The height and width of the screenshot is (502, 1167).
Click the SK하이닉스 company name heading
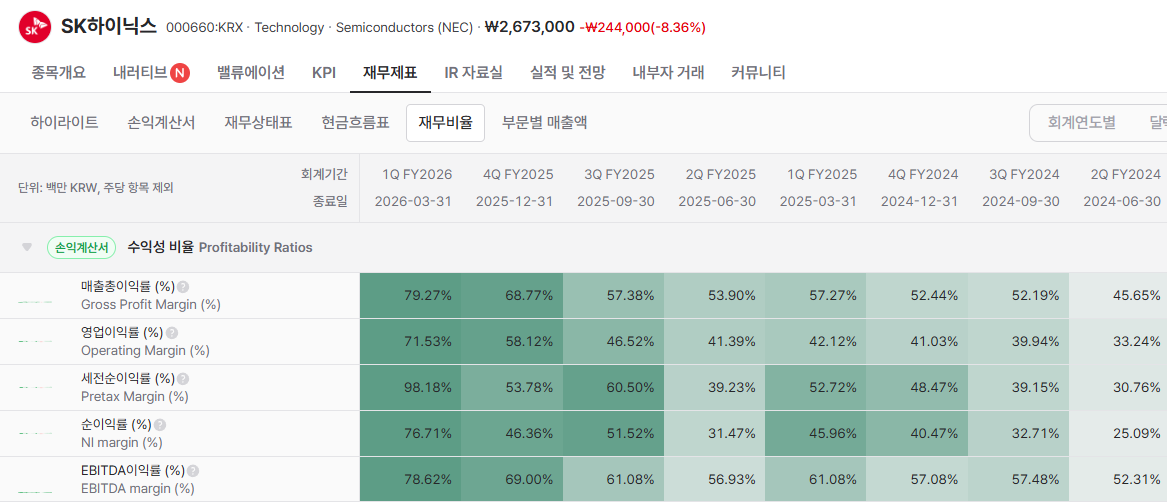[x=109, y=27]
